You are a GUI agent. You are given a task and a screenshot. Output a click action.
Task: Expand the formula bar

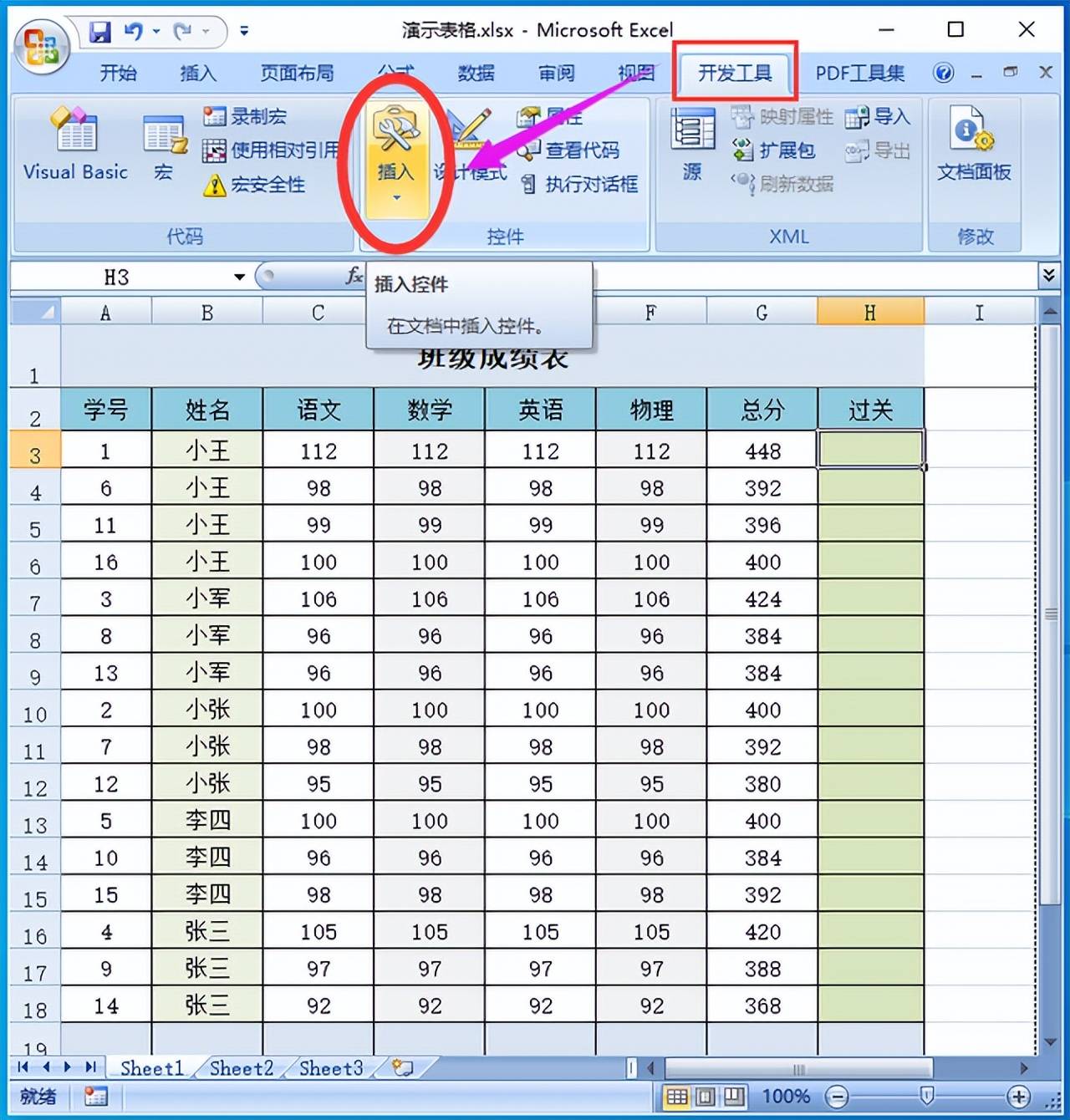[x=1048, y=275]
